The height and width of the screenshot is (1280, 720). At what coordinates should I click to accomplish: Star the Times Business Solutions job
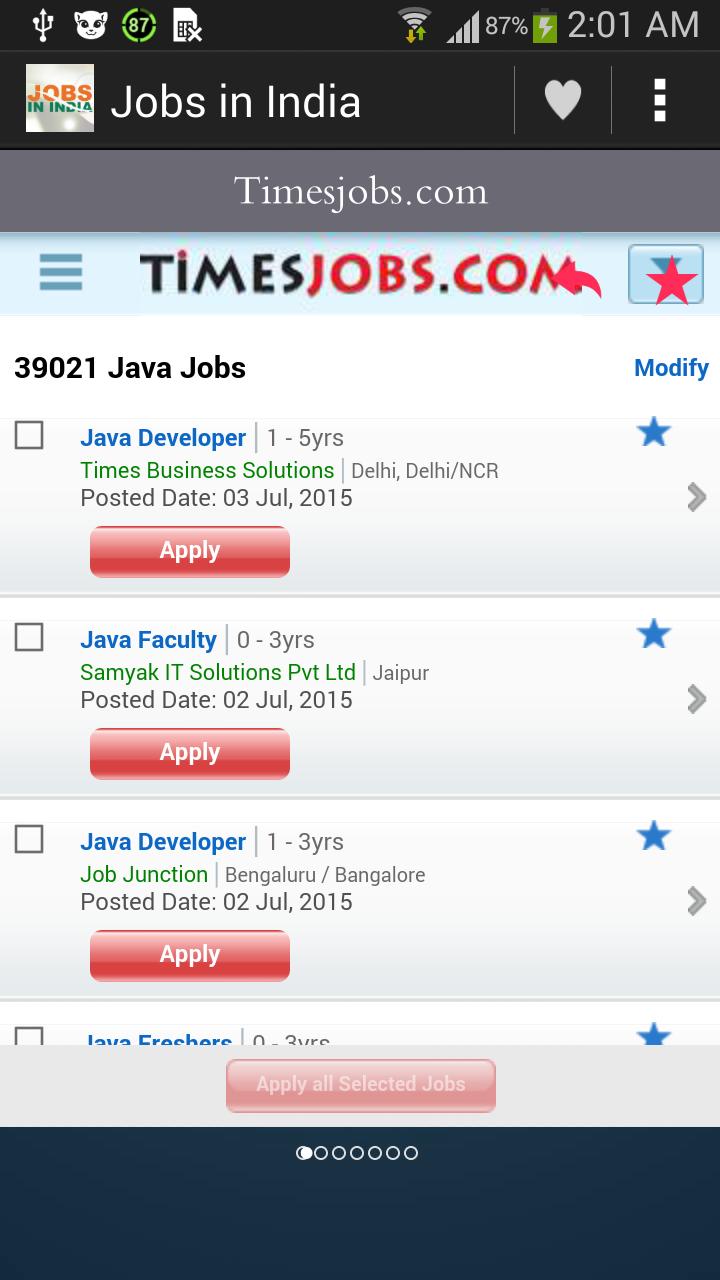coord(653,433)
